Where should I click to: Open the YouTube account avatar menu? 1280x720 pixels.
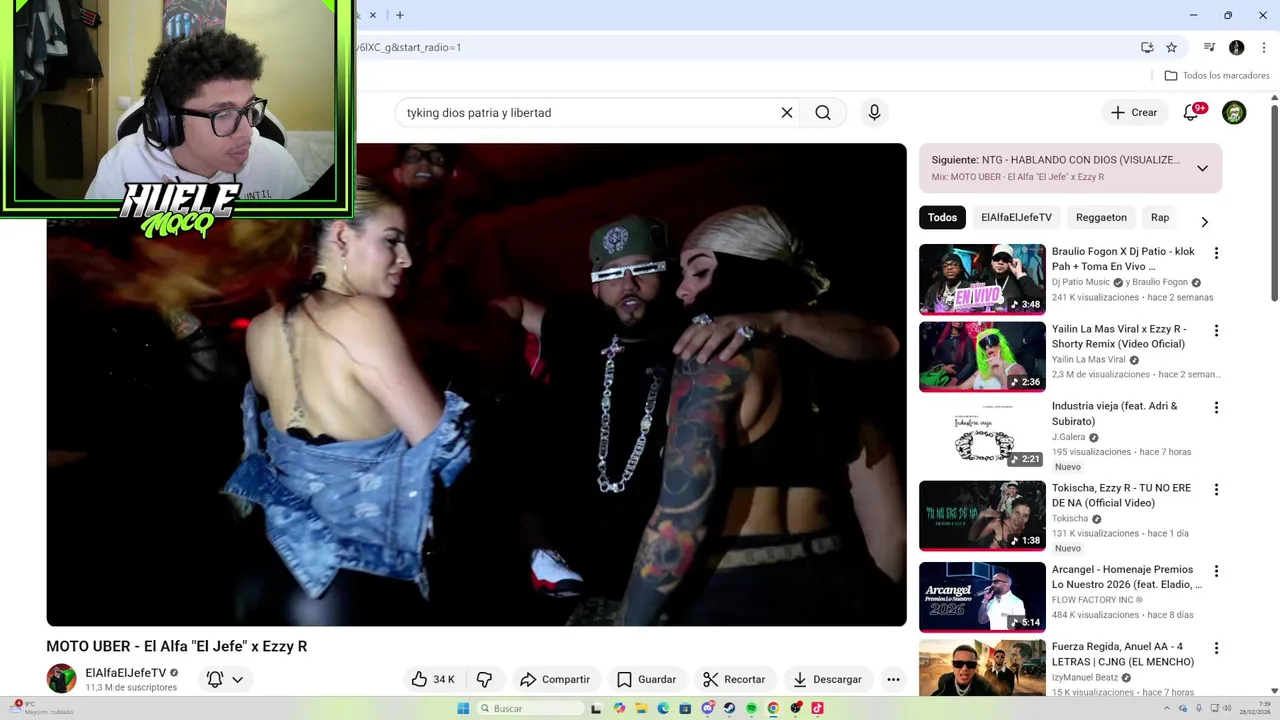point(1234,113)
